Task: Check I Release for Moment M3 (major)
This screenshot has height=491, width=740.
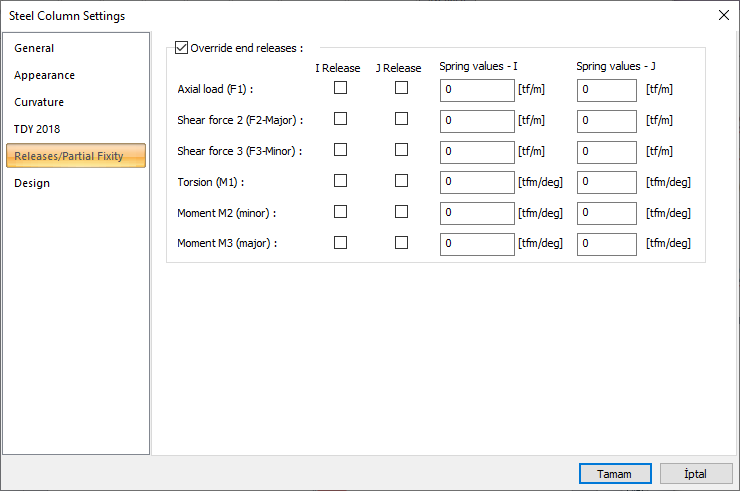Action: click(341, 243)
